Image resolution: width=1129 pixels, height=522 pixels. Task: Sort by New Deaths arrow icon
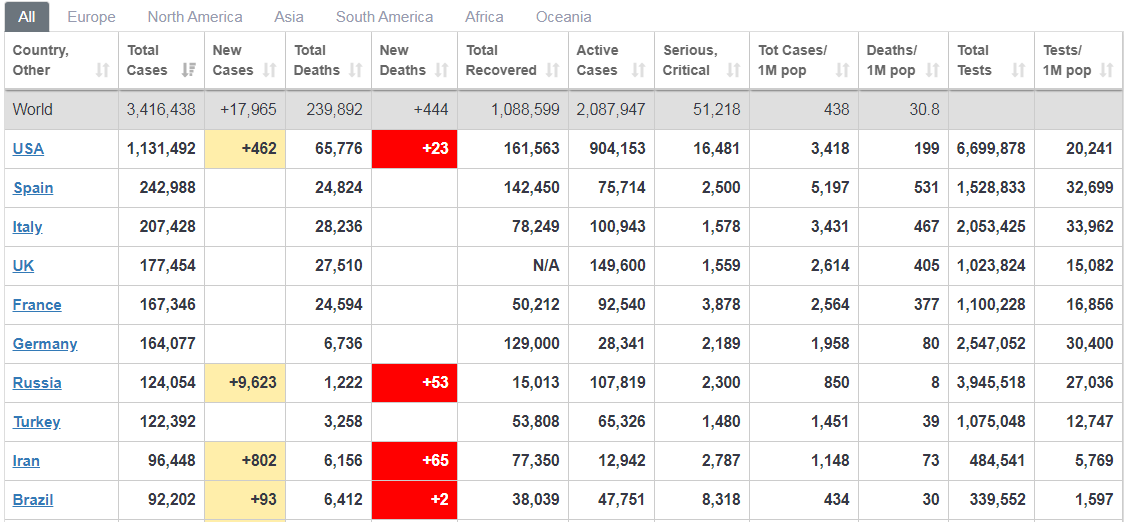442,70
